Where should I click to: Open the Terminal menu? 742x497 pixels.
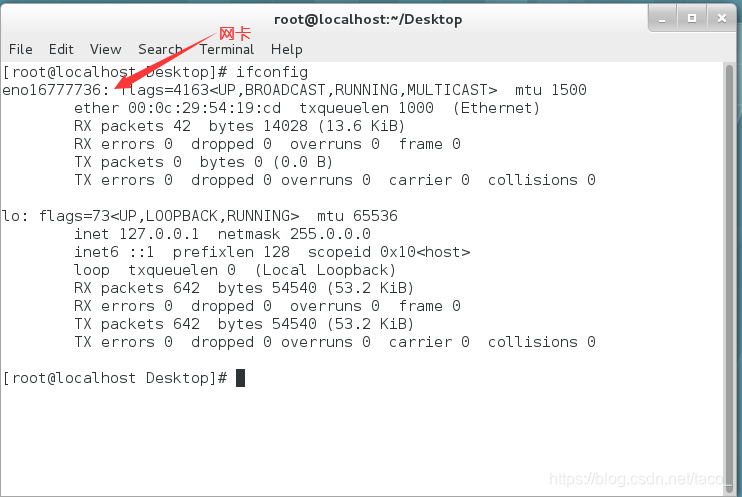click(x=227, y=49)
